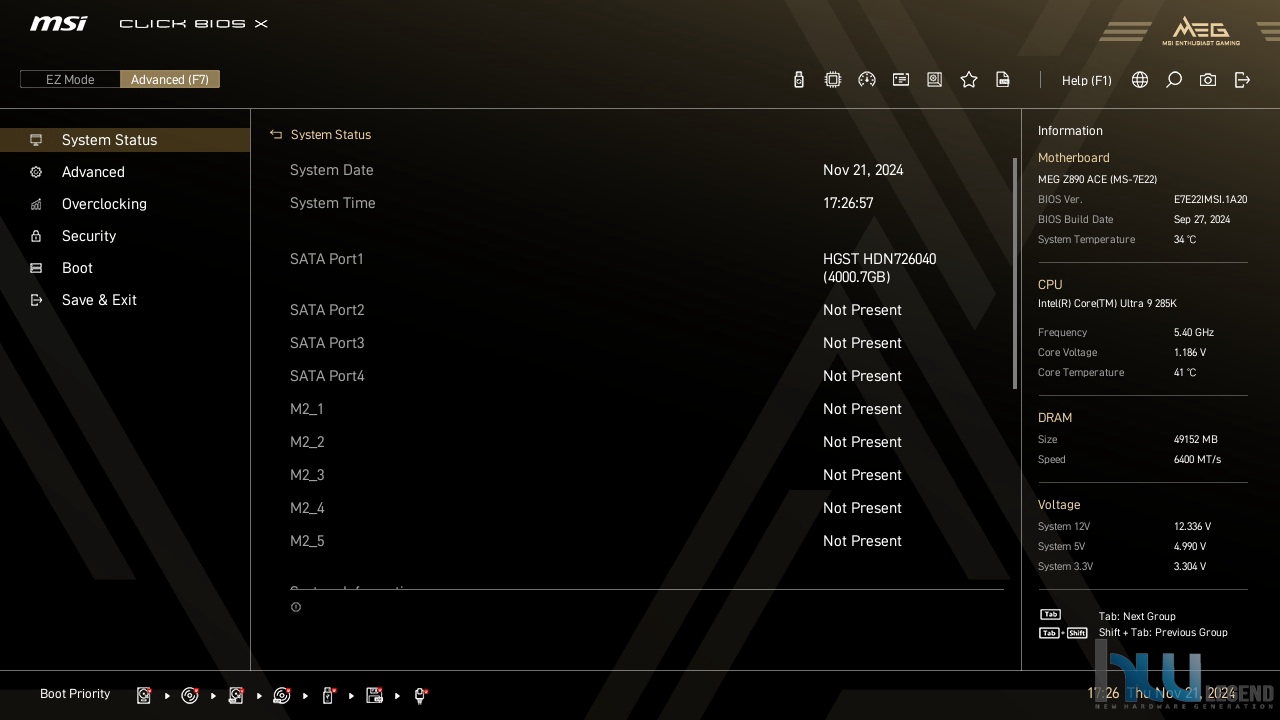Select the floppy disk boot priority icon
Image resolution: width=1280 pixels, height=720 pixels.
tap(375, 695)
